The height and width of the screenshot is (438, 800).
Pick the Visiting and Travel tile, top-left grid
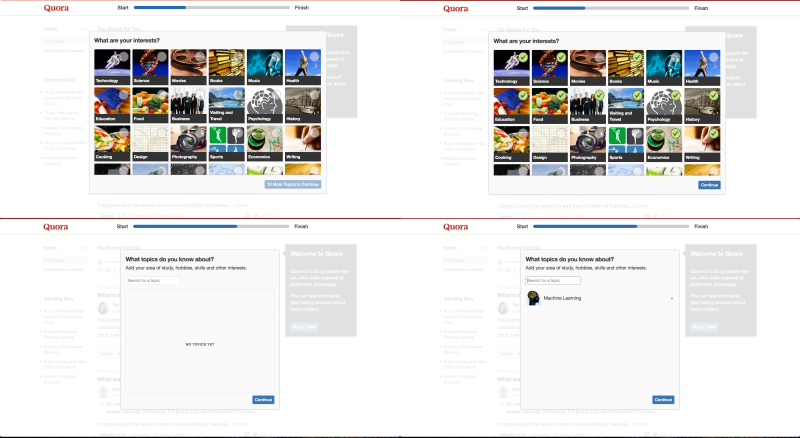227,105
